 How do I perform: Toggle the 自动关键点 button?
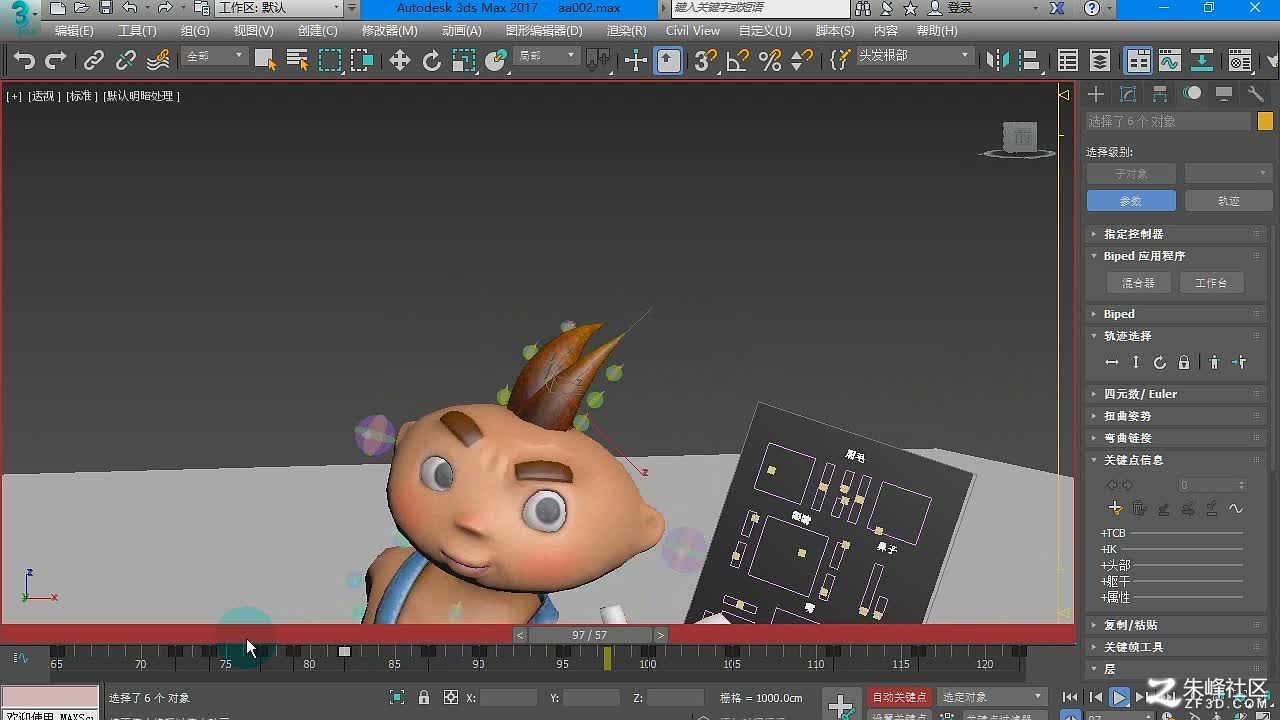(x=899, y=697)
